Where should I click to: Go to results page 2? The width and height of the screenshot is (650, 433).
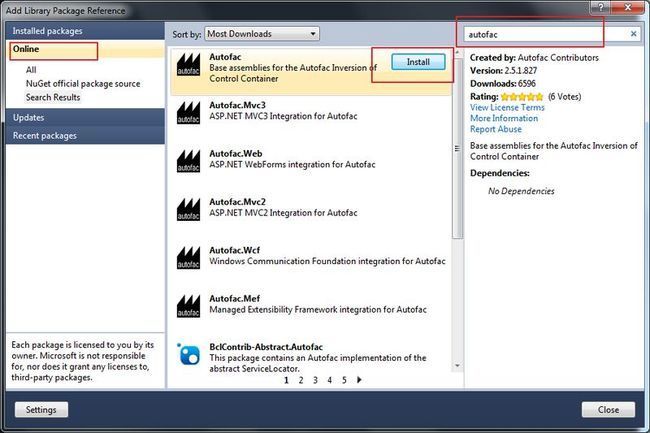301,380
